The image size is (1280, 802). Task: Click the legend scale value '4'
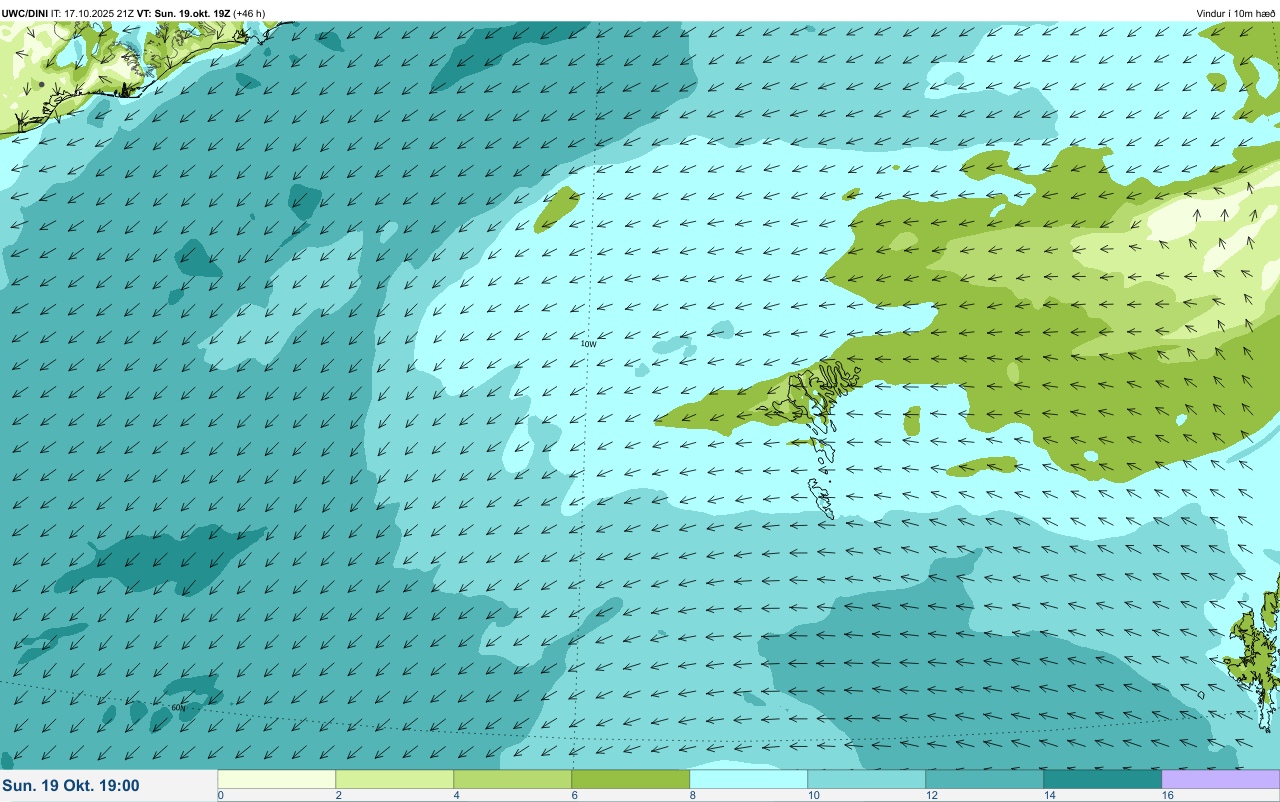[456, 795]
